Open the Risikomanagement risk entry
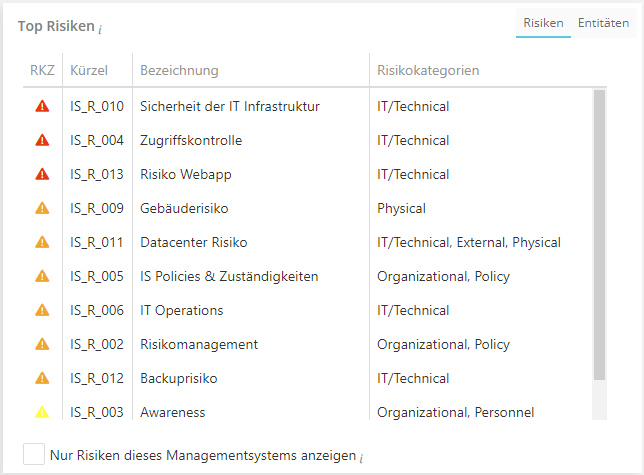 click(x=199, y=344)
